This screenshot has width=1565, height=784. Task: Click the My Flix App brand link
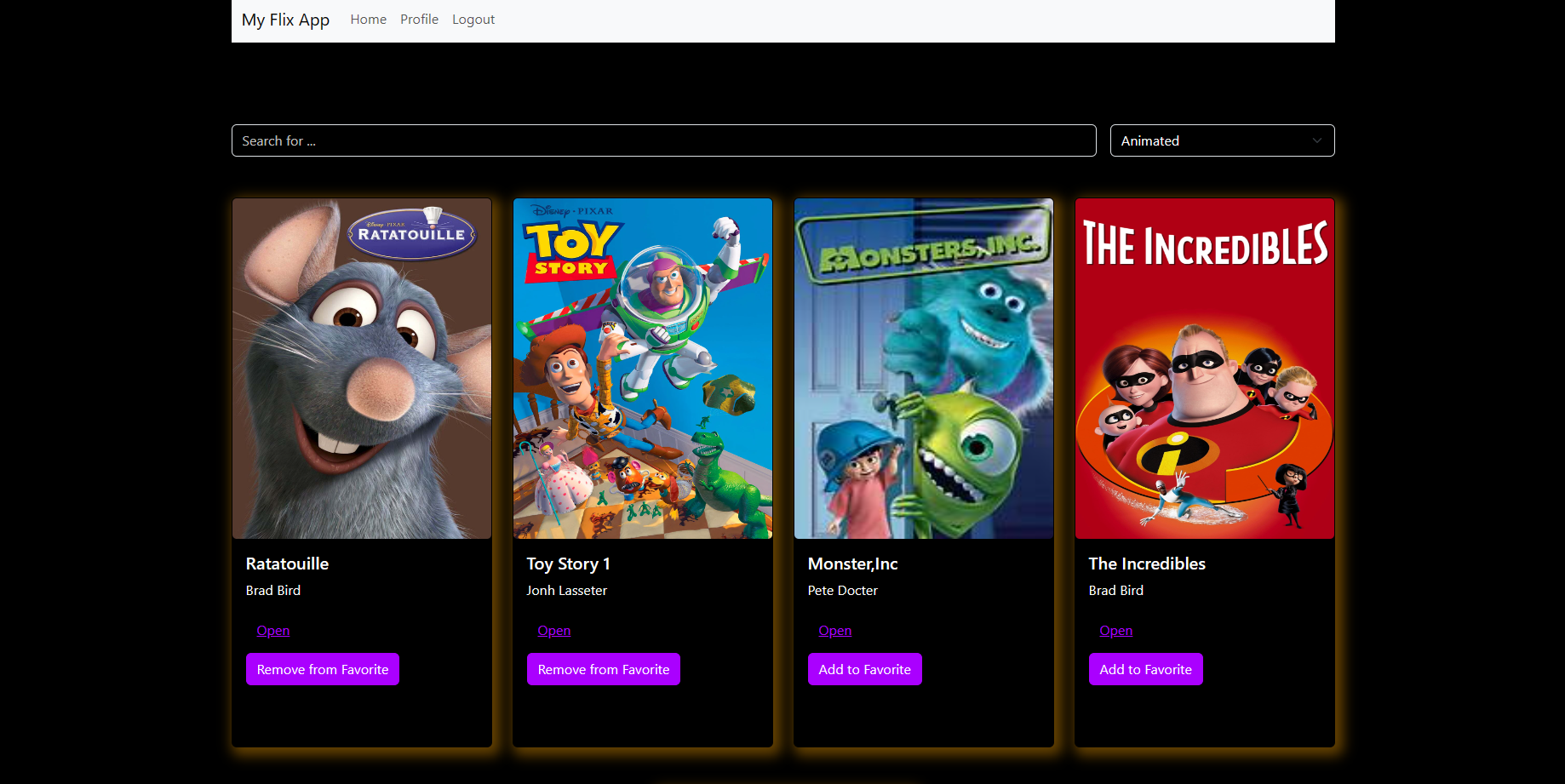point(285,19)
